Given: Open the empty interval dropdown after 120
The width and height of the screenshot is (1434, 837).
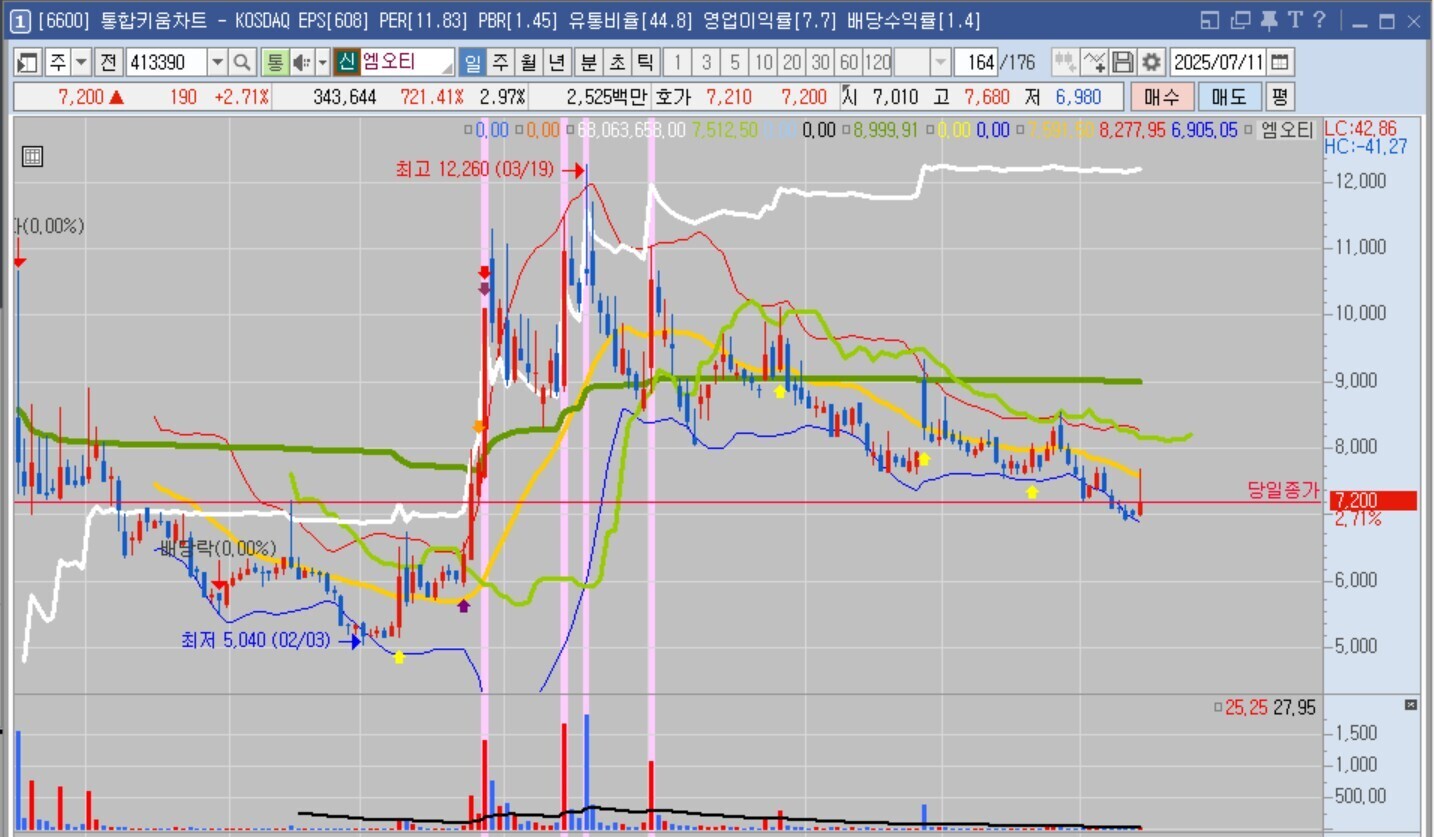Looking at the screenshot, I should tap(940, 63).
